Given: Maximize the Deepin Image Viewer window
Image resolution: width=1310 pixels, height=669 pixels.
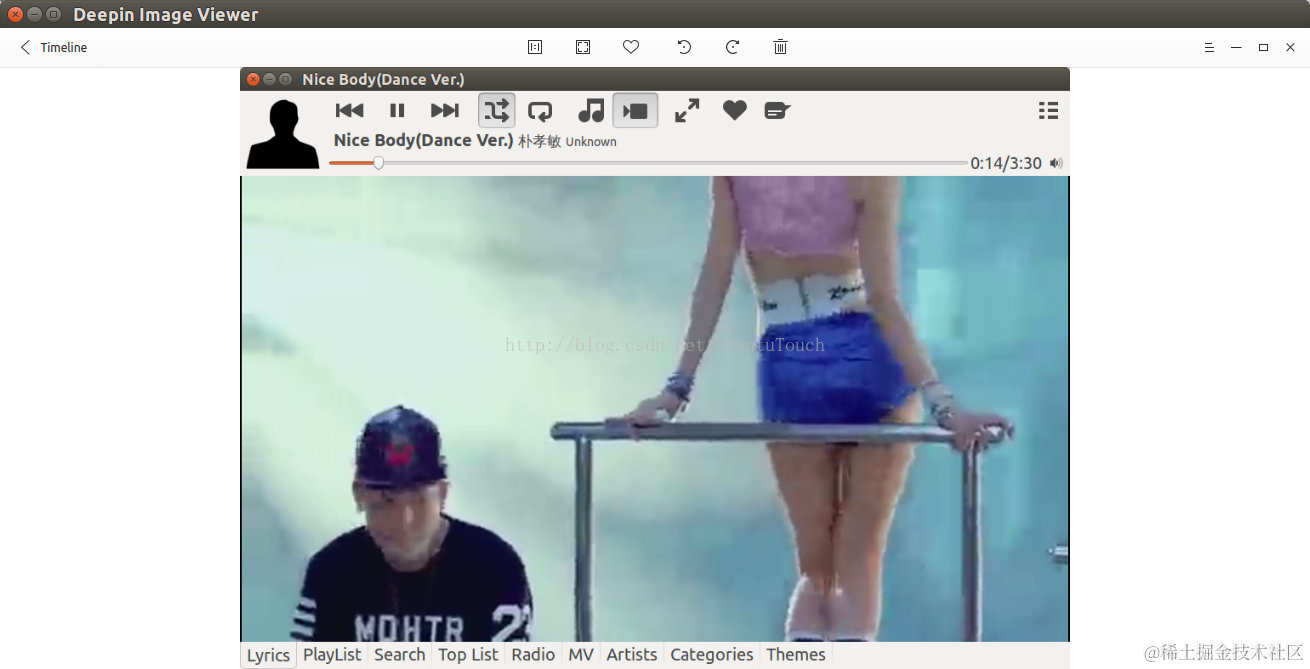Looking at the screenshot, I should (1263, 47).
